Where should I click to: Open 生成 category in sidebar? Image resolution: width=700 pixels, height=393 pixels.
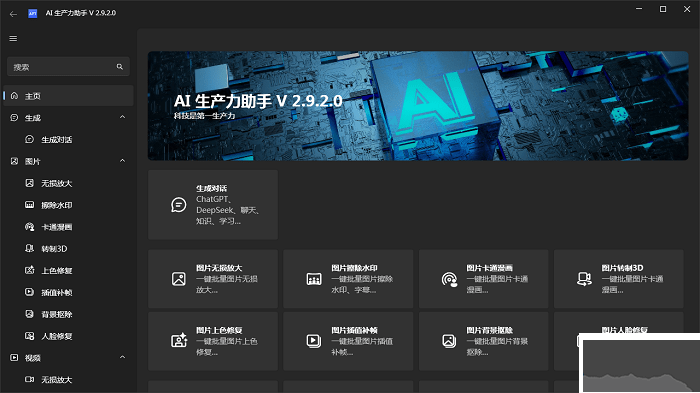68,117
